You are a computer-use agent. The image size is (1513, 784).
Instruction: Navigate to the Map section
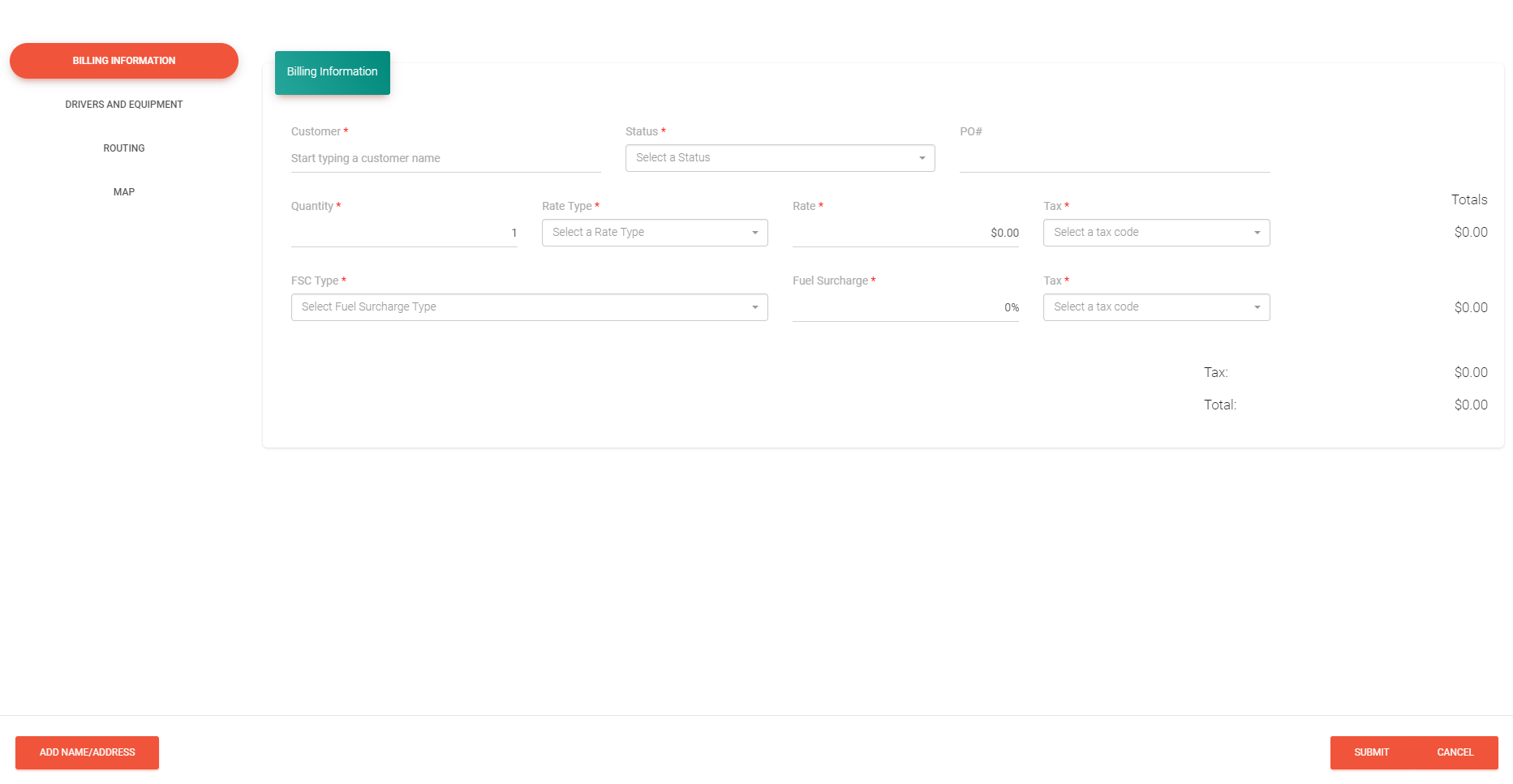pos(123,191)
